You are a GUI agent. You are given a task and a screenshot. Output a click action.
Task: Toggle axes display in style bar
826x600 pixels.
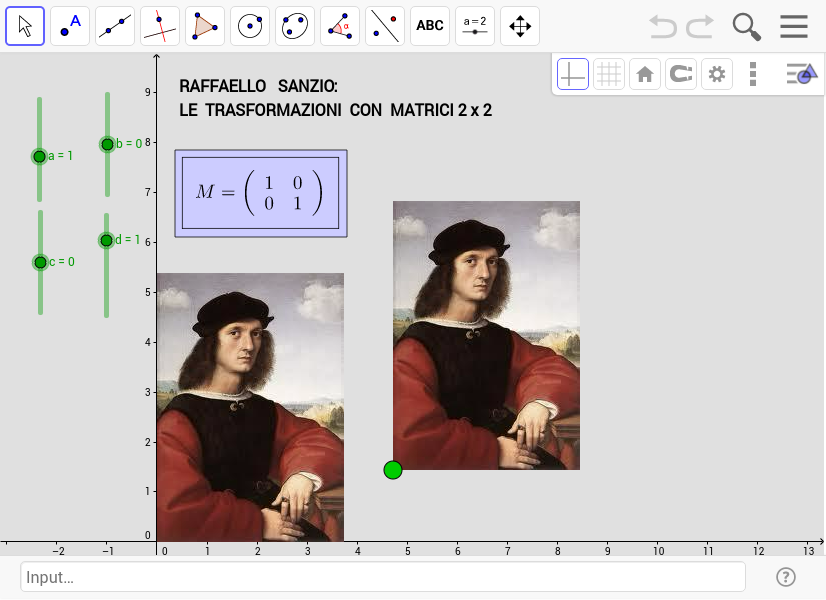(x=573, y=74)
